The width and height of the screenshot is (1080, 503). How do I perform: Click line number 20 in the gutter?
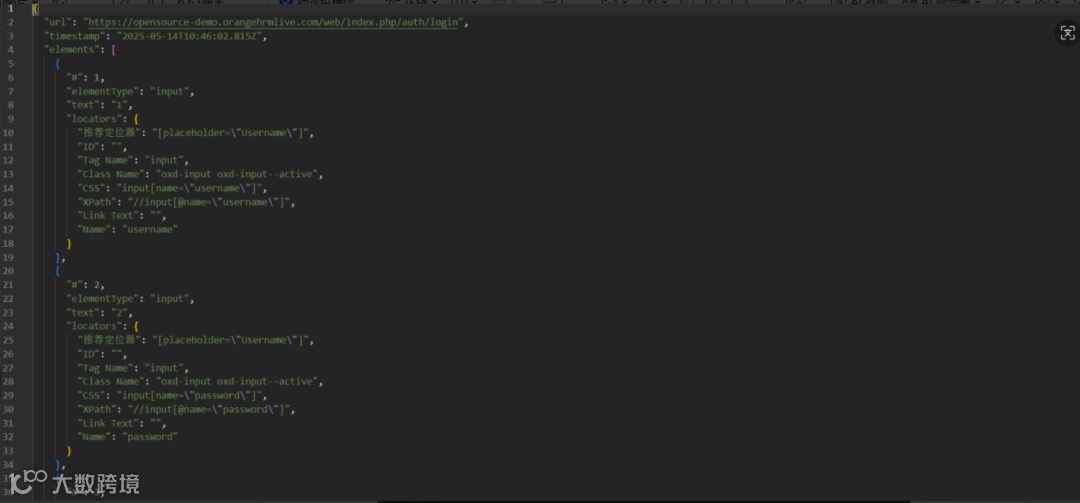[x=10, y=271]
